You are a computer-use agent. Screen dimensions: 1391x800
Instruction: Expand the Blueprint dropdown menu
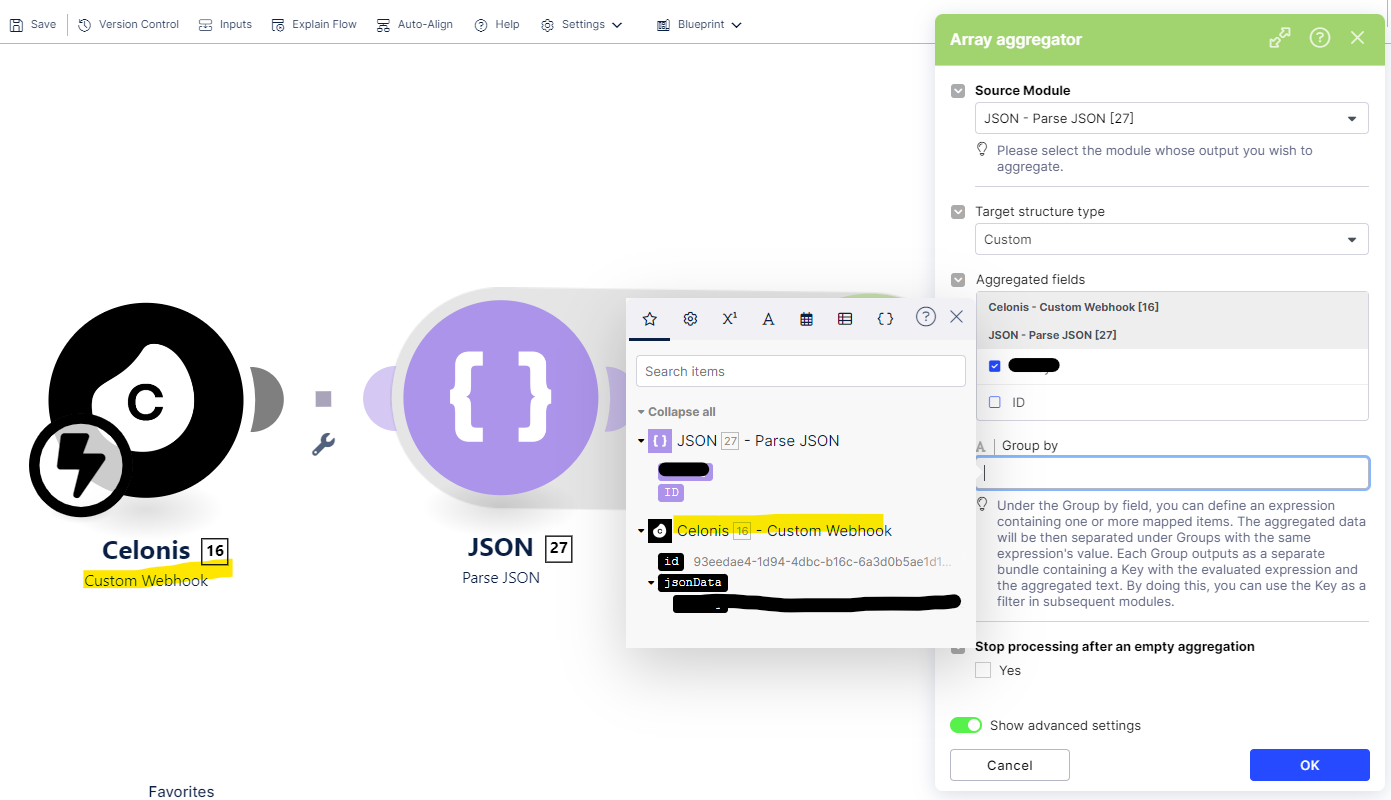pyautogui.click(x=699, y=24)
